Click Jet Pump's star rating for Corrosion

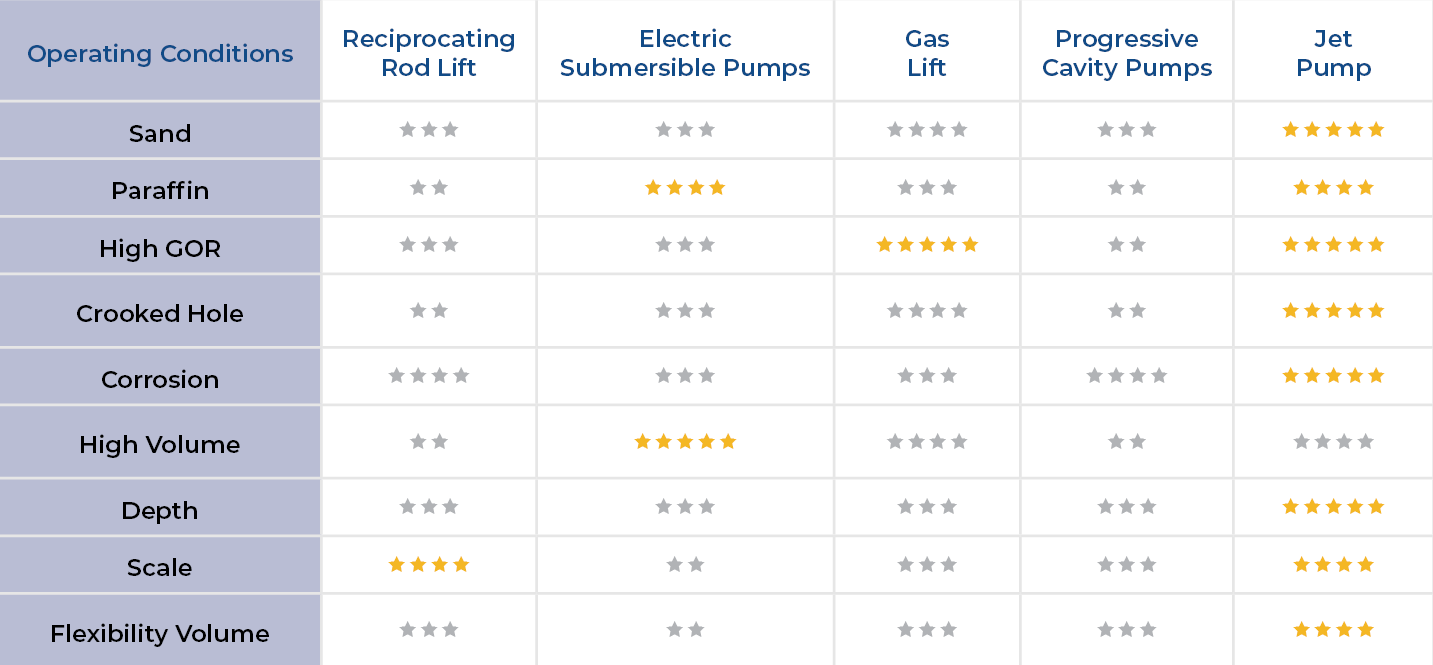tap(1333, 376)
